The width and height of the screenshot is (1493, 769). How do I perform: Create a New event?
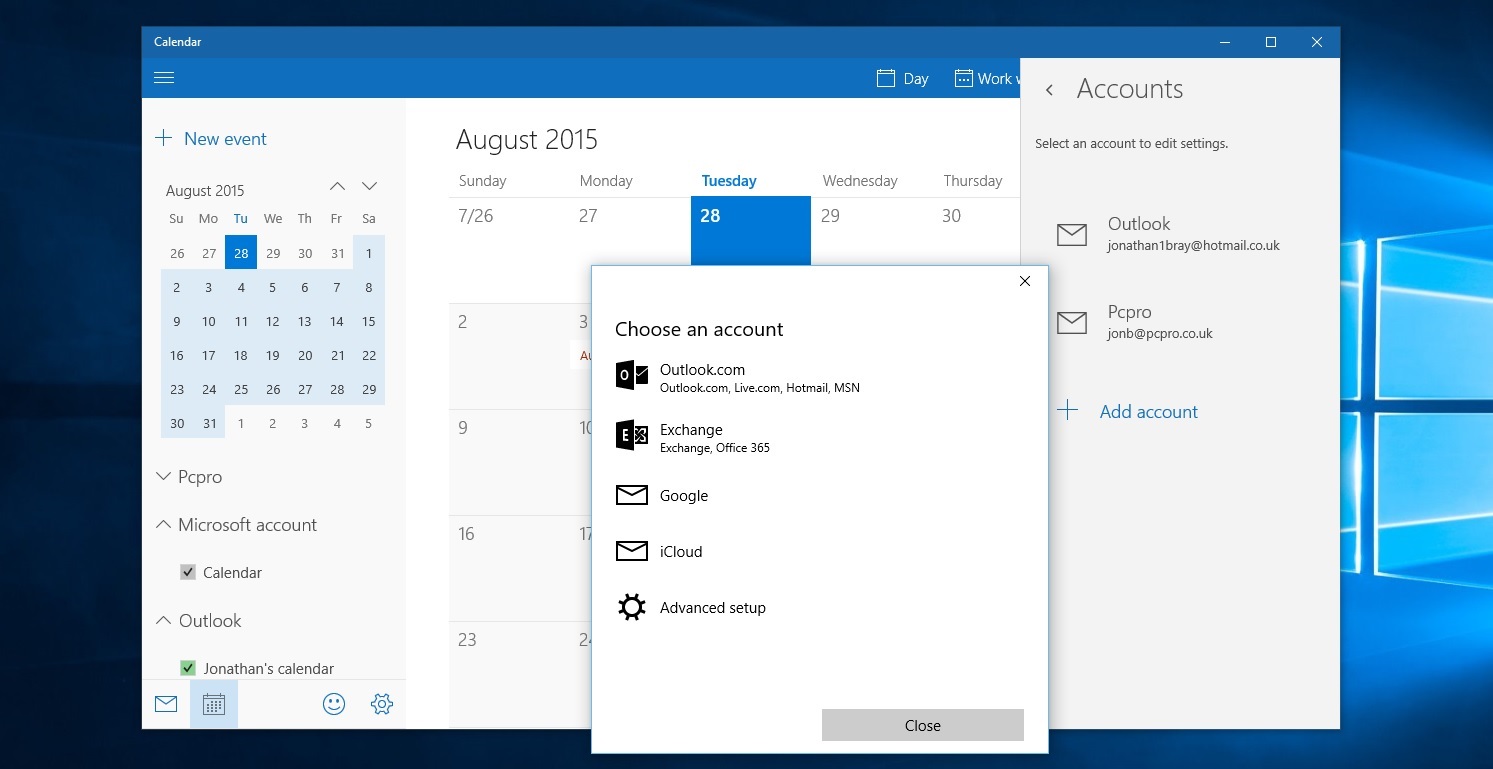[x=211, y=139]
